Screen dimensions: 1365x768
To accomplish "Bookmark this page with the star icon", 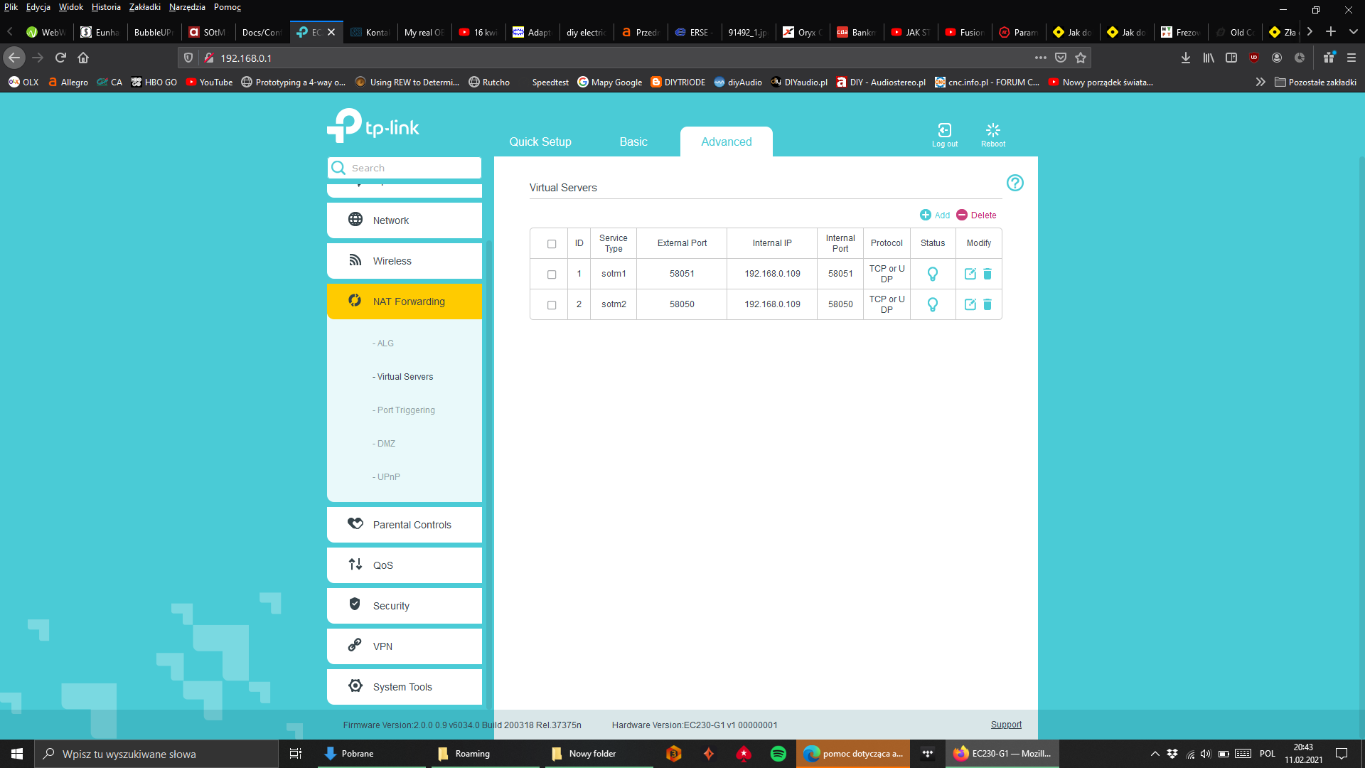I will tap(1080, 58).
